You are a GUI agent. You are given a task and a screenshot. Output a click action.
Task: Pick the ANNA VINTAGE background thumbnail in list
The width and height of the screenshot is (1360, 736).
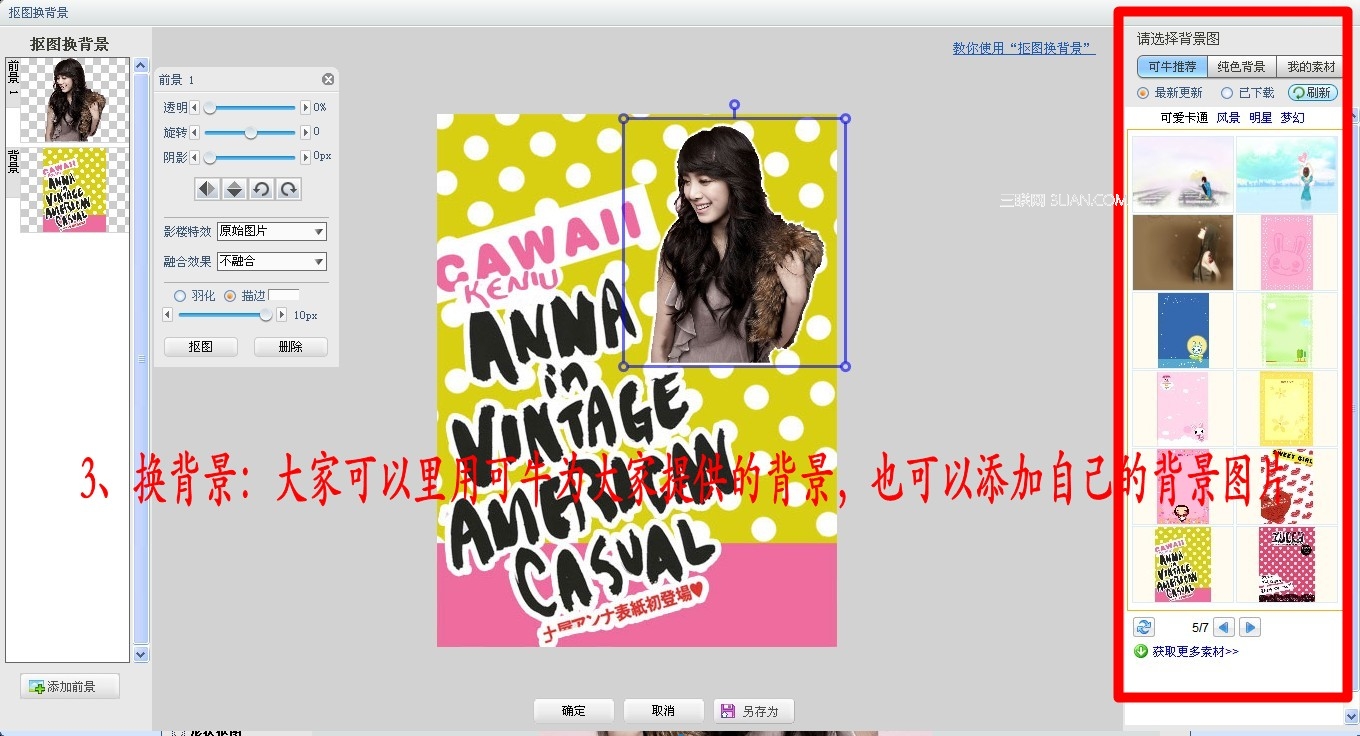(1183, 564)
